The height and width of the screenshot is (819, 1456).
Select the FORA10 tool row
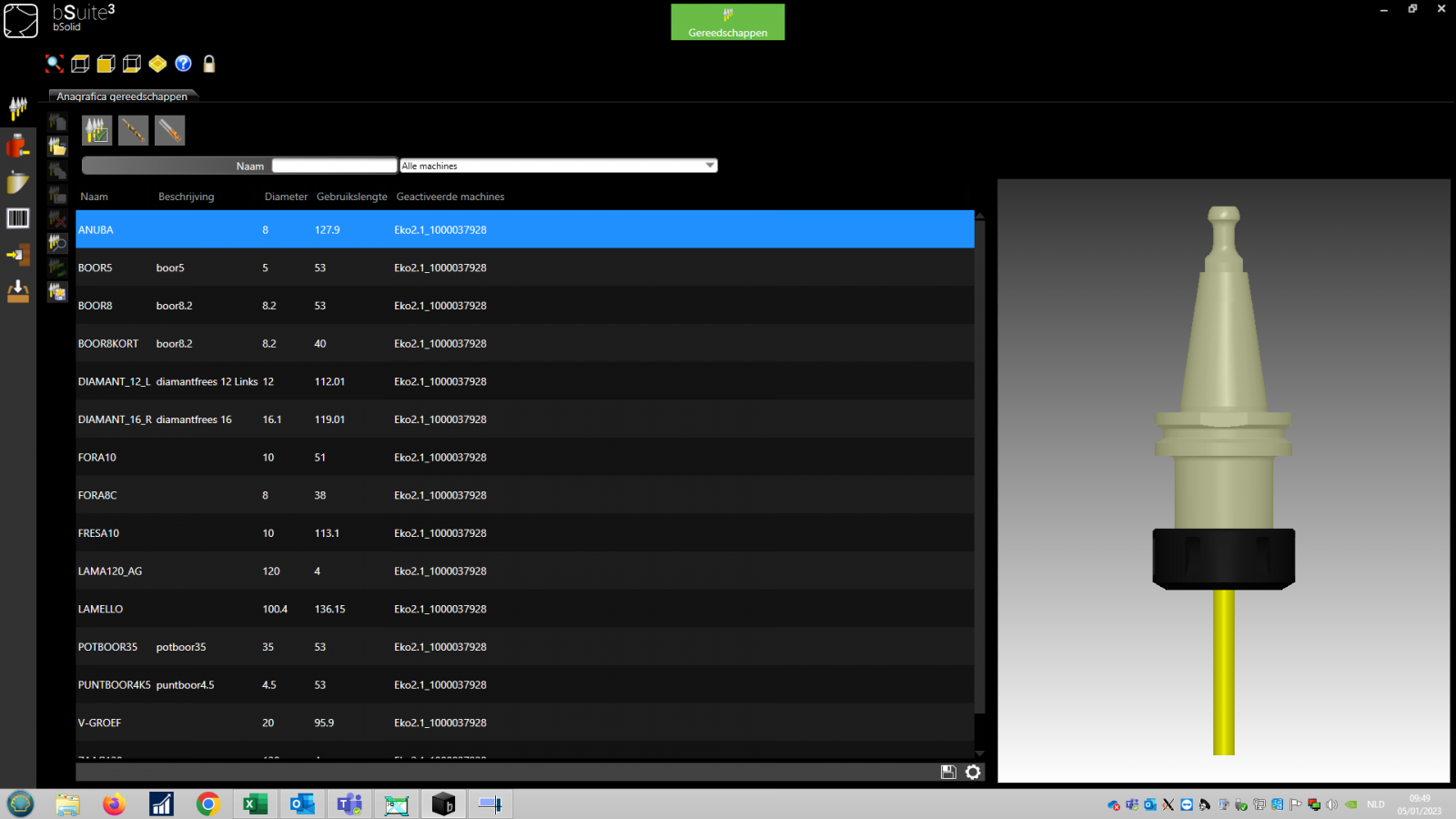tap(525, 458)
